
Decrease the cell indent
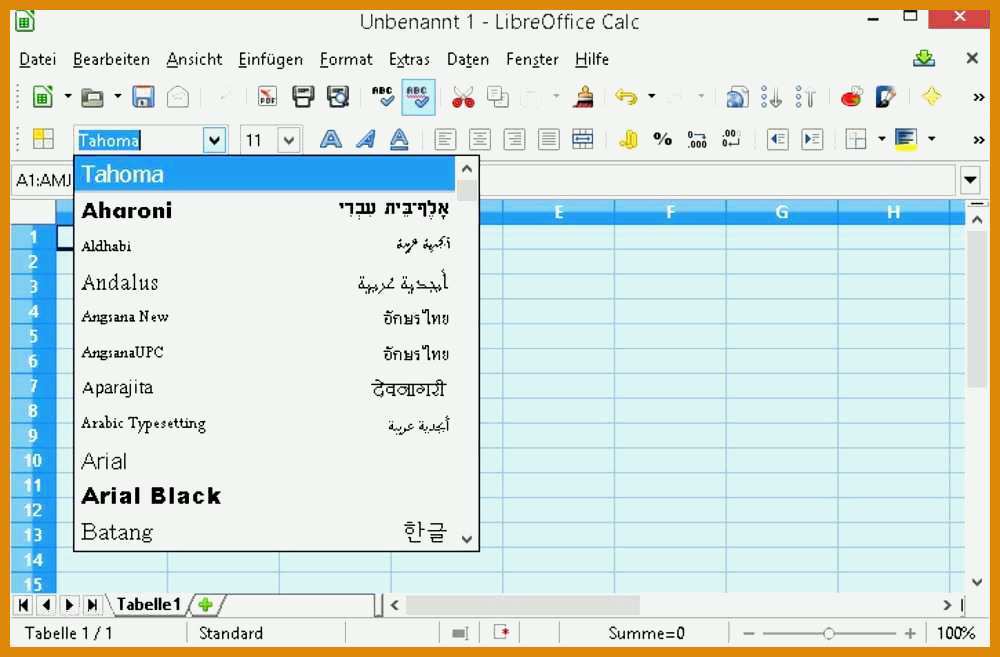pyautogui.click(x=777, y=139)
